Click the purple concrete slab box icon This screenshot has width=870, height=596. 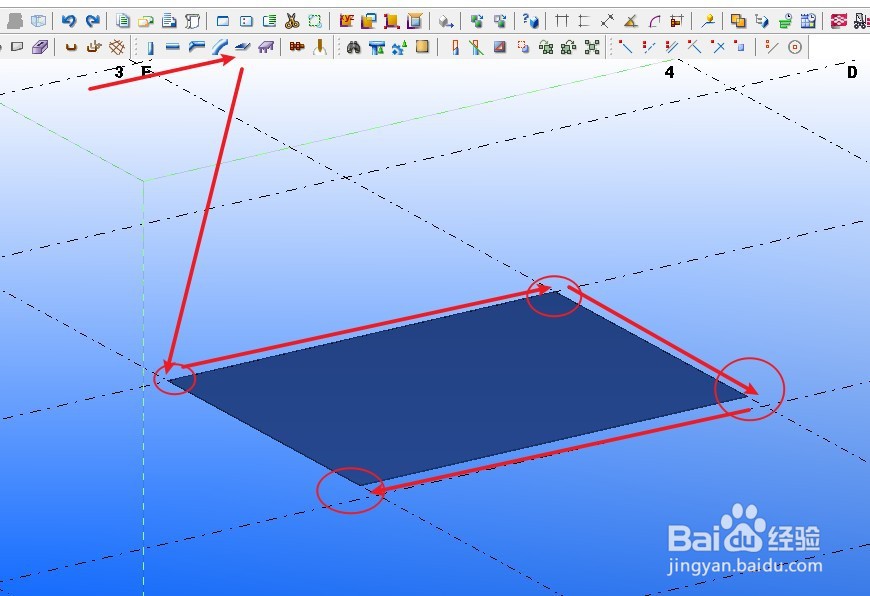39,47
